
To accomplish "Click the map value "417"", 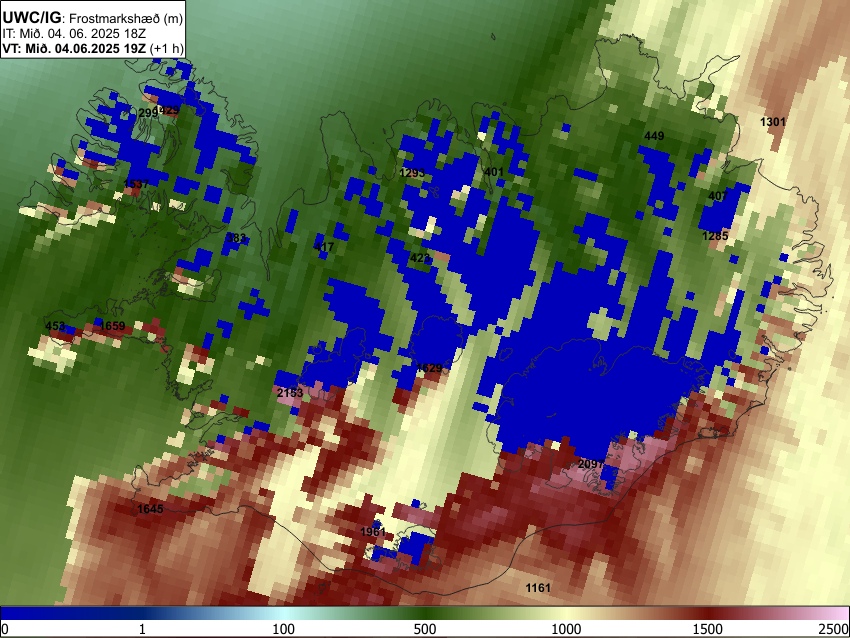I will click(324, 247).
